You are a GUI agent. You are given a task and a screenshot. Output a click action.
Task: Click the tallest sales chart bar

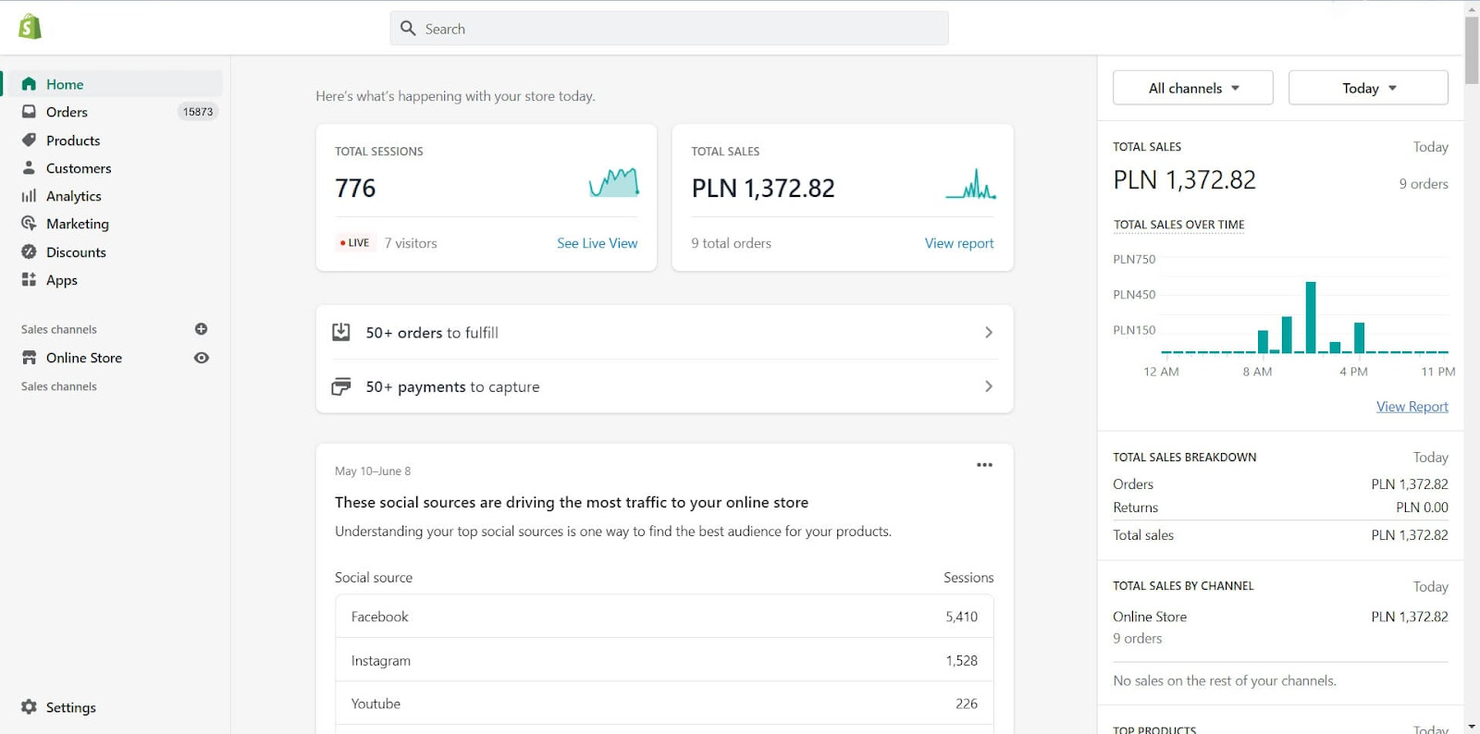click(x=1310, y=317)
